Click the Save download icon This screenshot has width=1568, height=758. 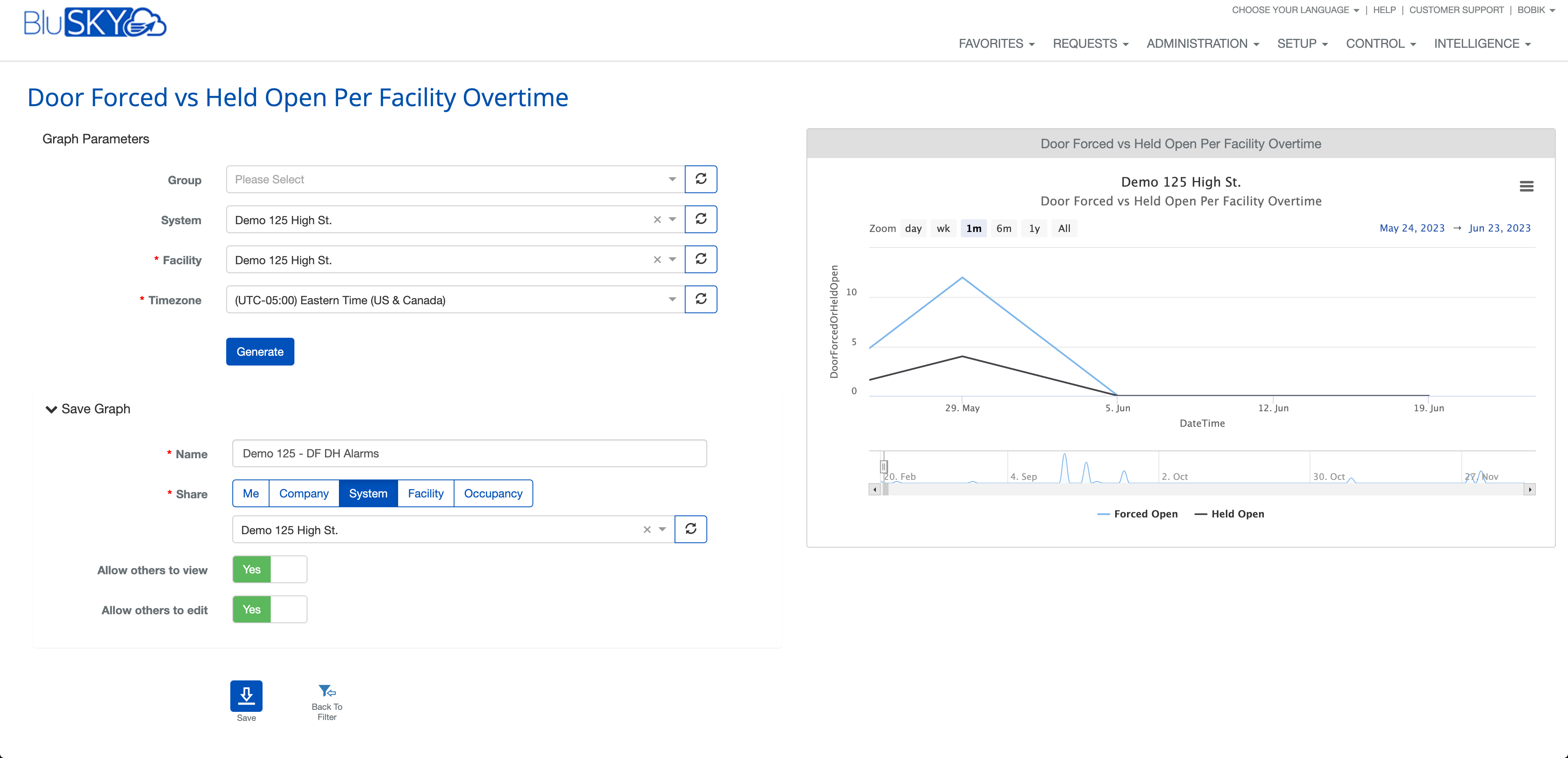(x=246, y=696)
